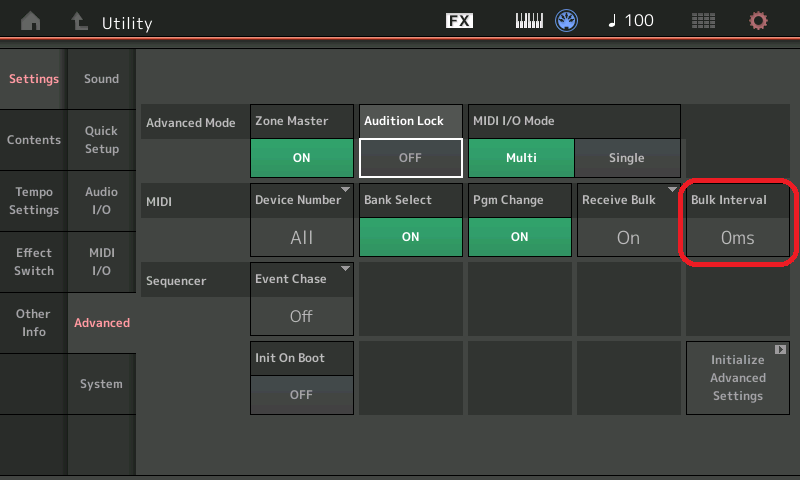
Task: Select Single for MIDI I/O Mode
Action: 627,158
